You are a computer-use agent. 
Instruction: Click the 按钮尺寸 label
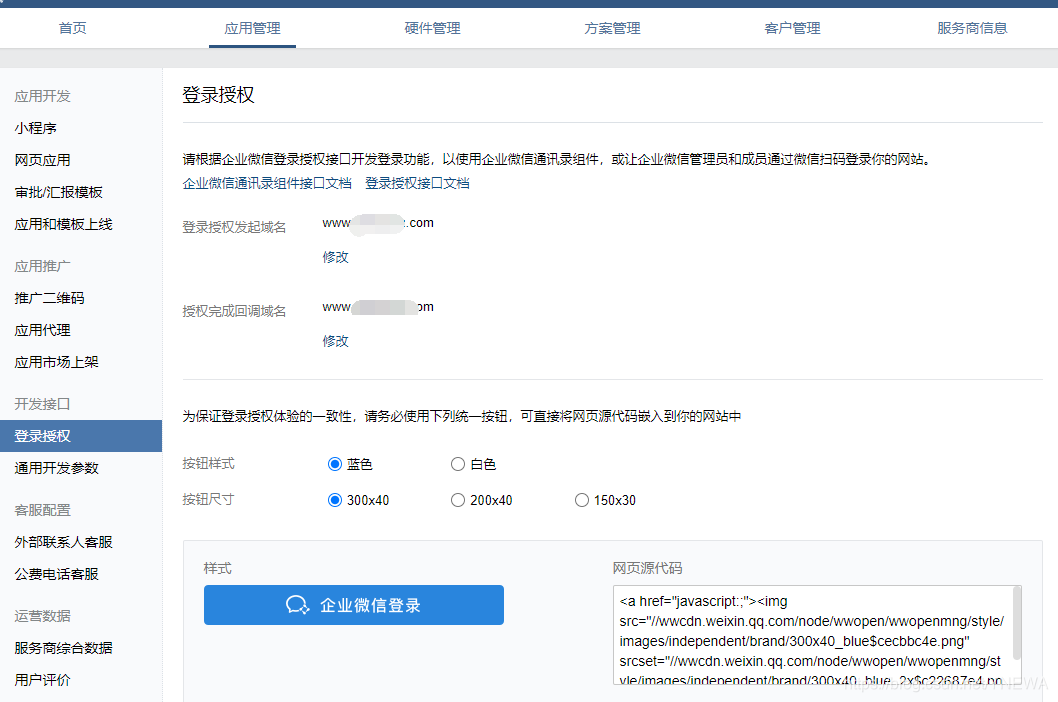[208, 500]
